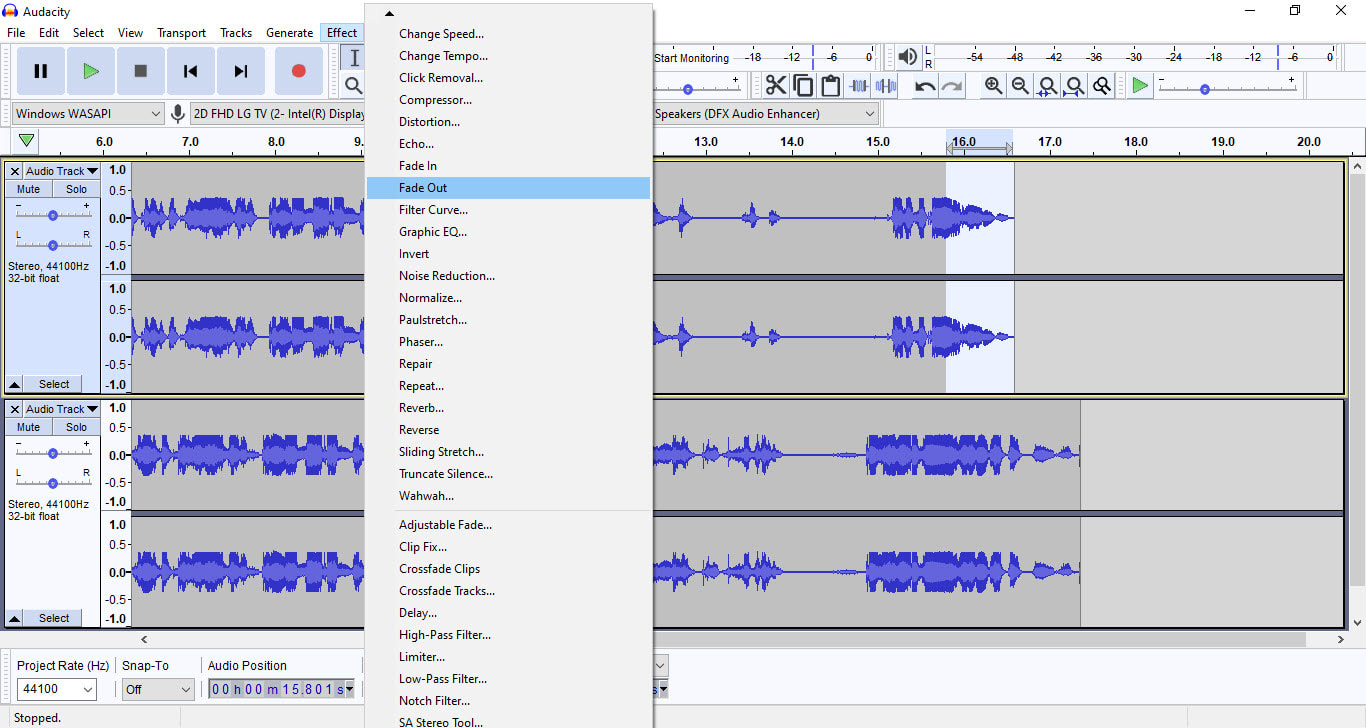Click the small green Play-at-Speed button
Viewport: 1366px width, 728px height.
click(1140, 86)
